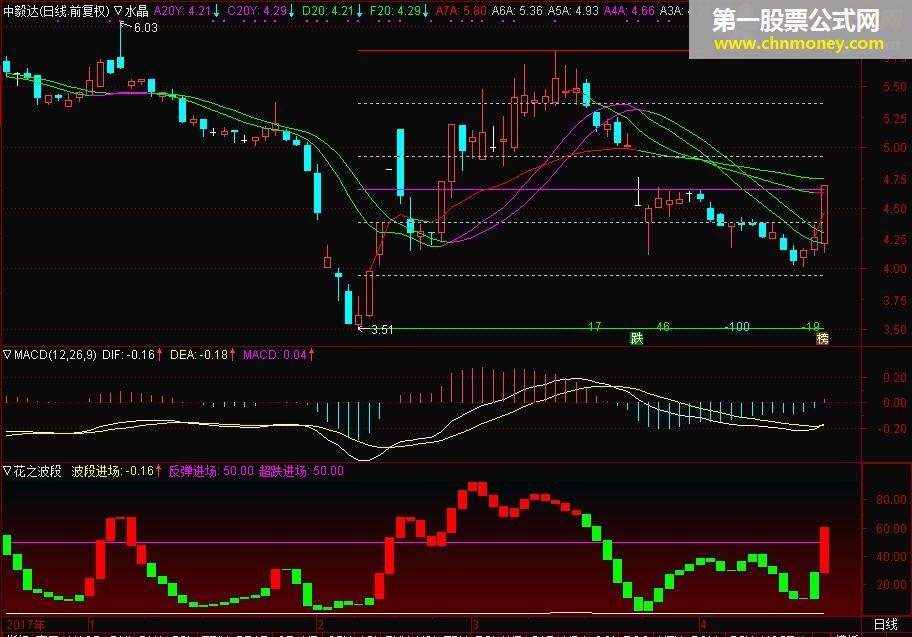Expand the 花之波段 indicator dropdown triangle
This screenshot has width=912, height=637.
point(8,471)
